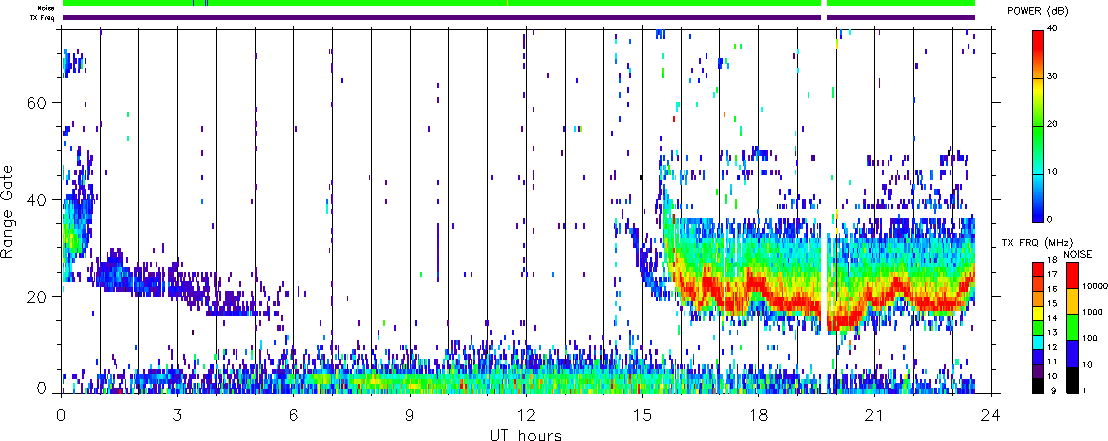Select x-axis tick label '12'

526,415
